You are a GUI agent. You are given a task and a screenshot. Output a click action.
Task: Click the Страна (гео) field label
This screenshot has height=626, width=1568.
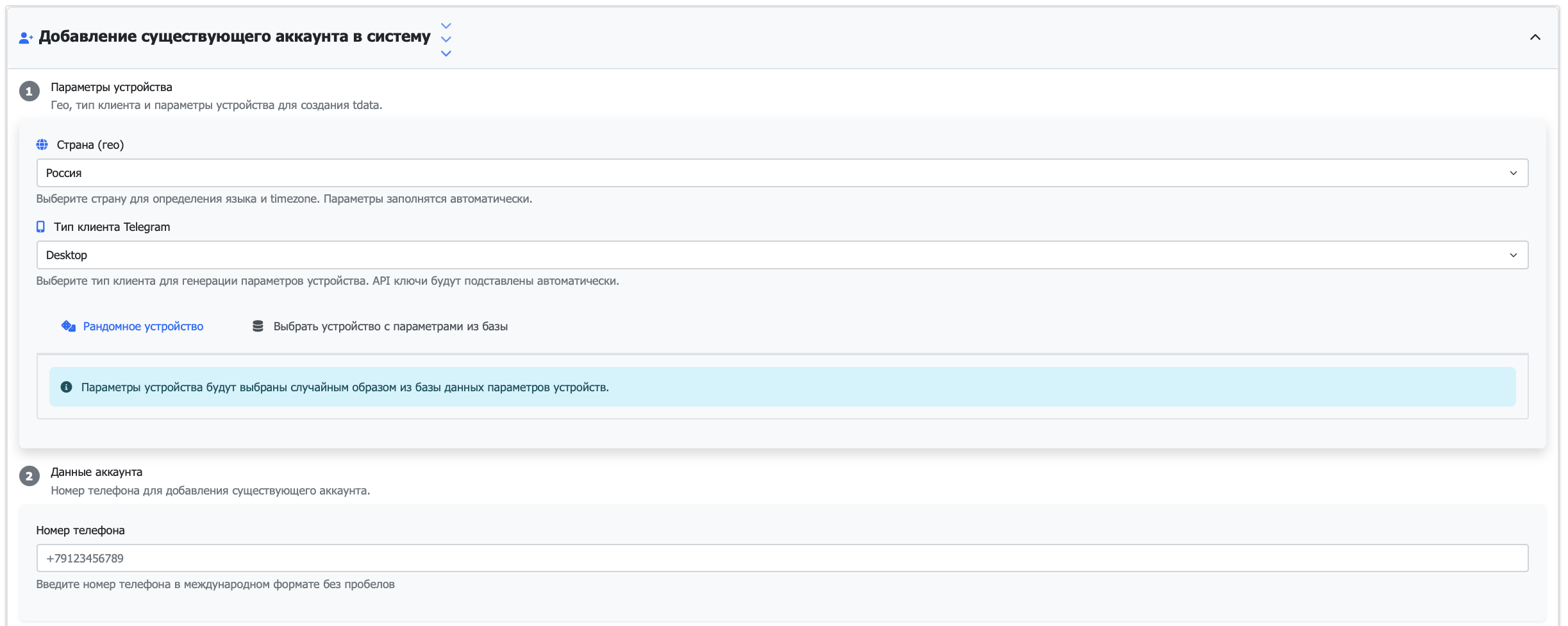[x=90, y=145]
